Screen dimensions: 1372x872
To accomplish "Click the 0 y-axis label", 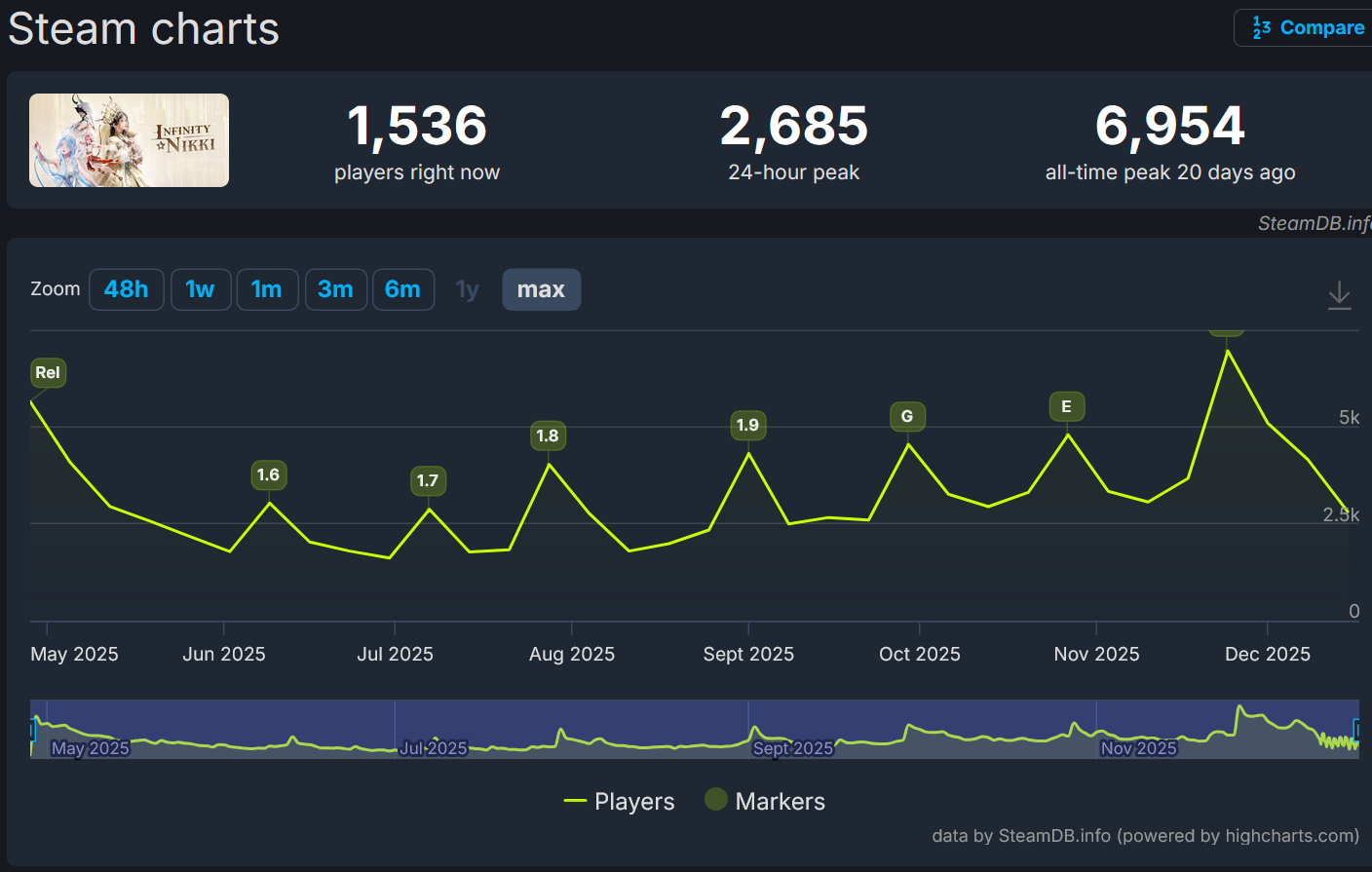I will [x=1353, y=611].
